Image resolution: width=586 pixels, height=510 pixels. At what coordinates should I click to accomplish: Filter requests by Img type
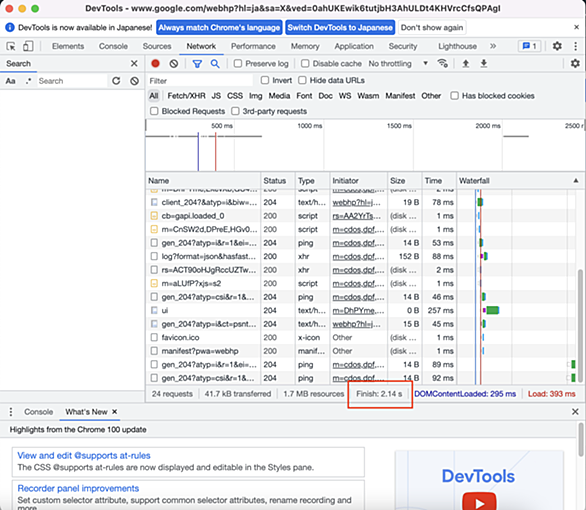[x=256, y=96]
